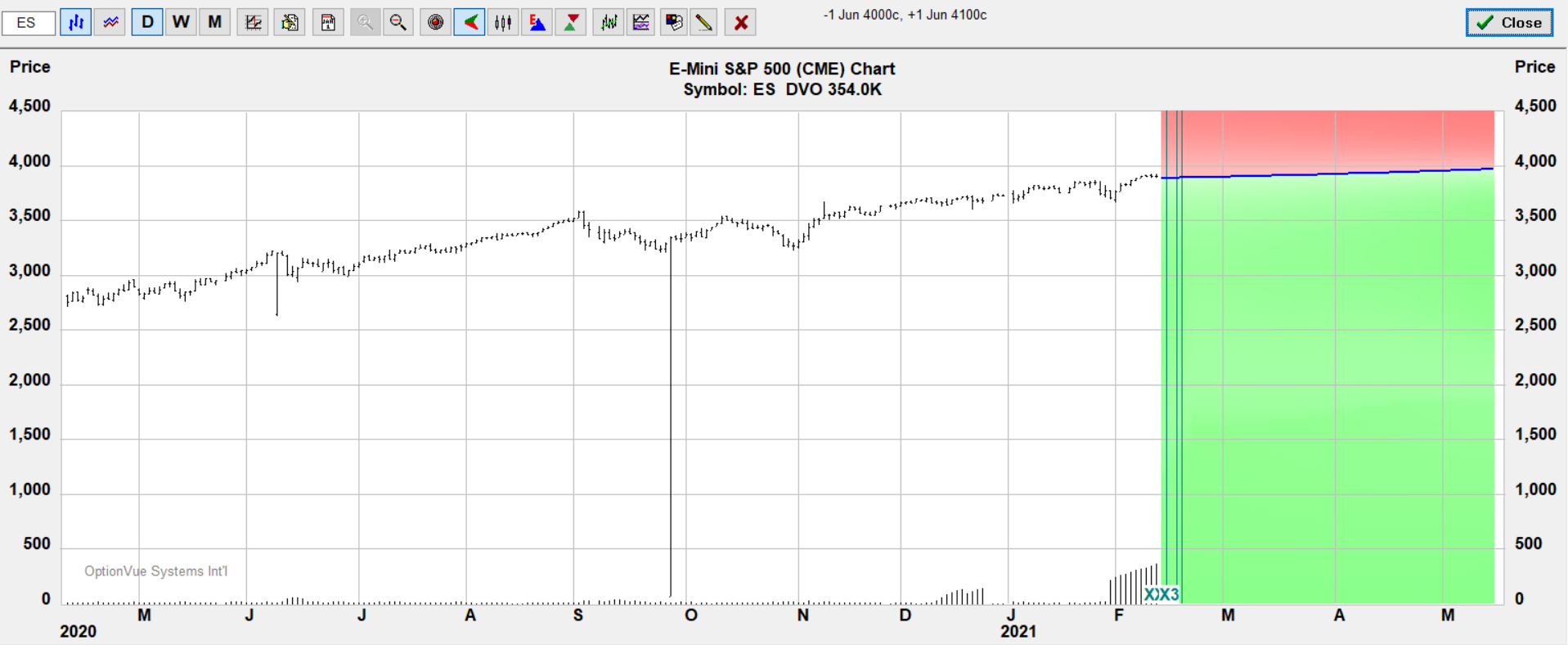Switch to the line chart mode icon
1568x645 pixels.
(110, 23)
